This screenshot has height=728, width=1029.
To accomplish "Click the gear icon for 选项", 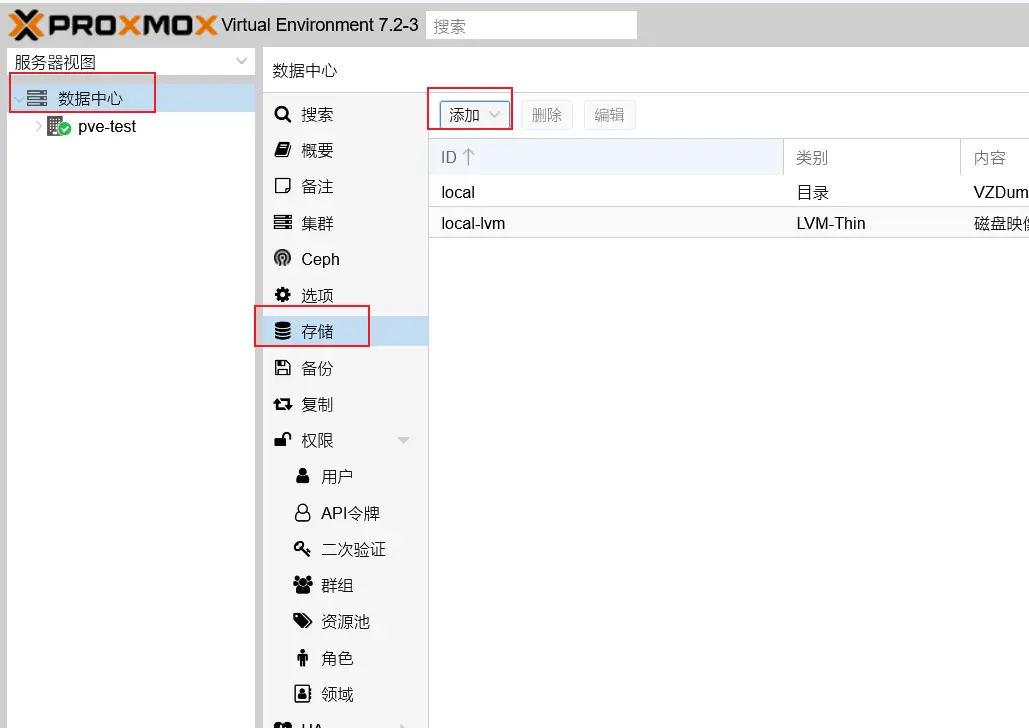I will pyautogui.click(x=283, y=295).
